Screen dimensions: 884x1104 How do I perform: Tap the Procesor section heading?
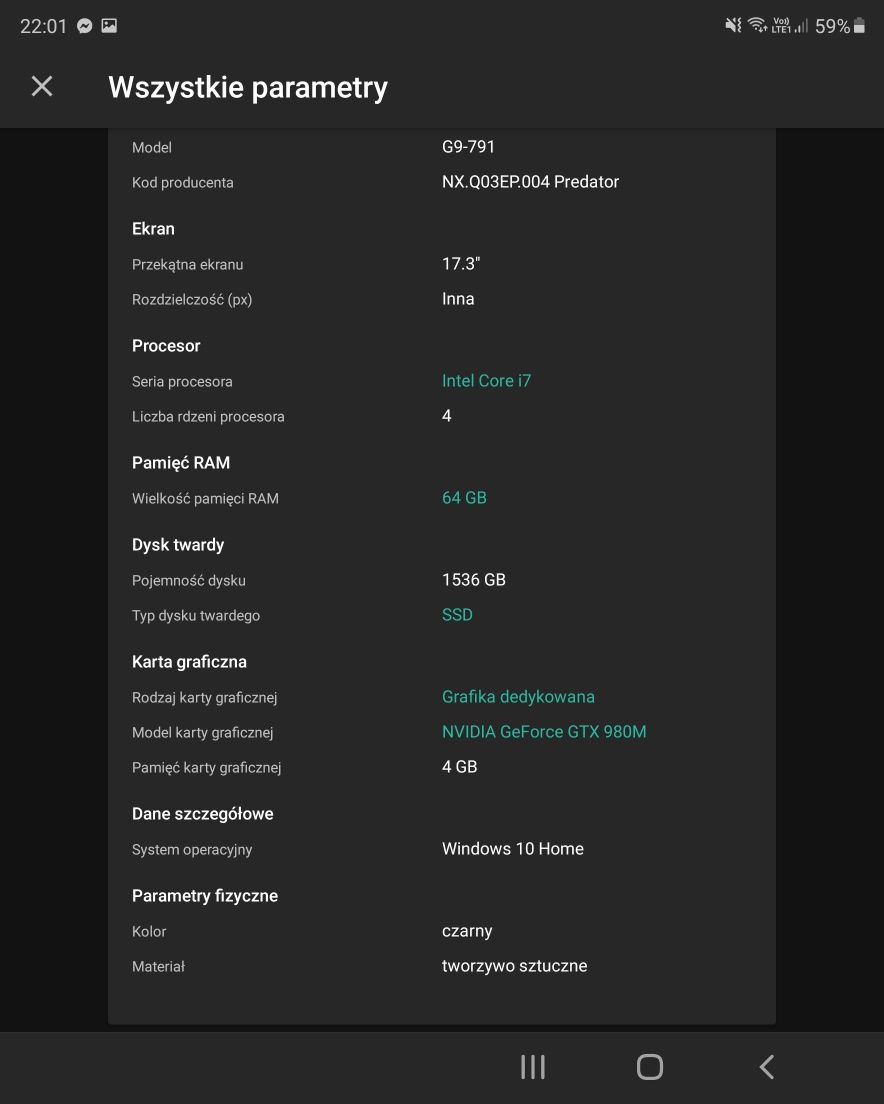click(166, 346)
